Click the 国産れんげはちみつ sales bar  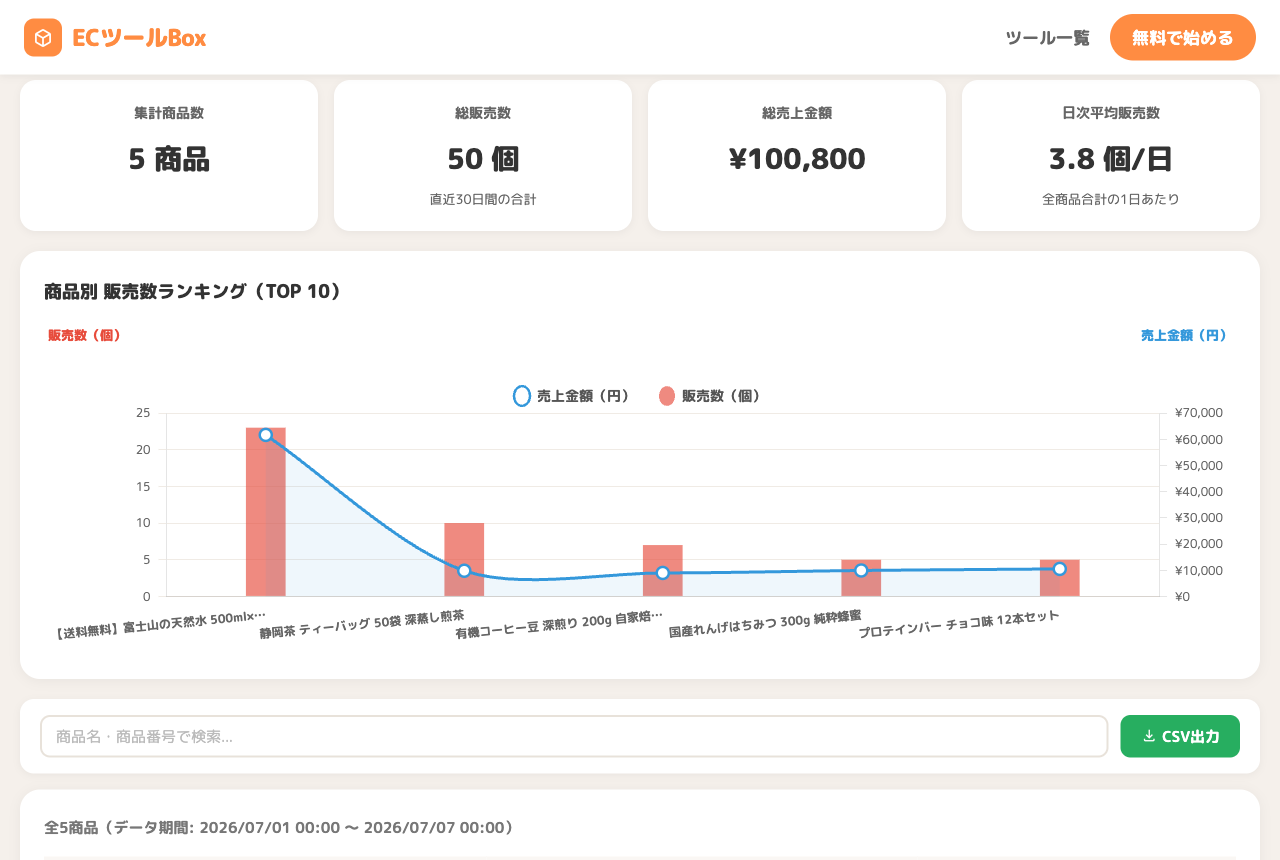(x=861, y=578)
